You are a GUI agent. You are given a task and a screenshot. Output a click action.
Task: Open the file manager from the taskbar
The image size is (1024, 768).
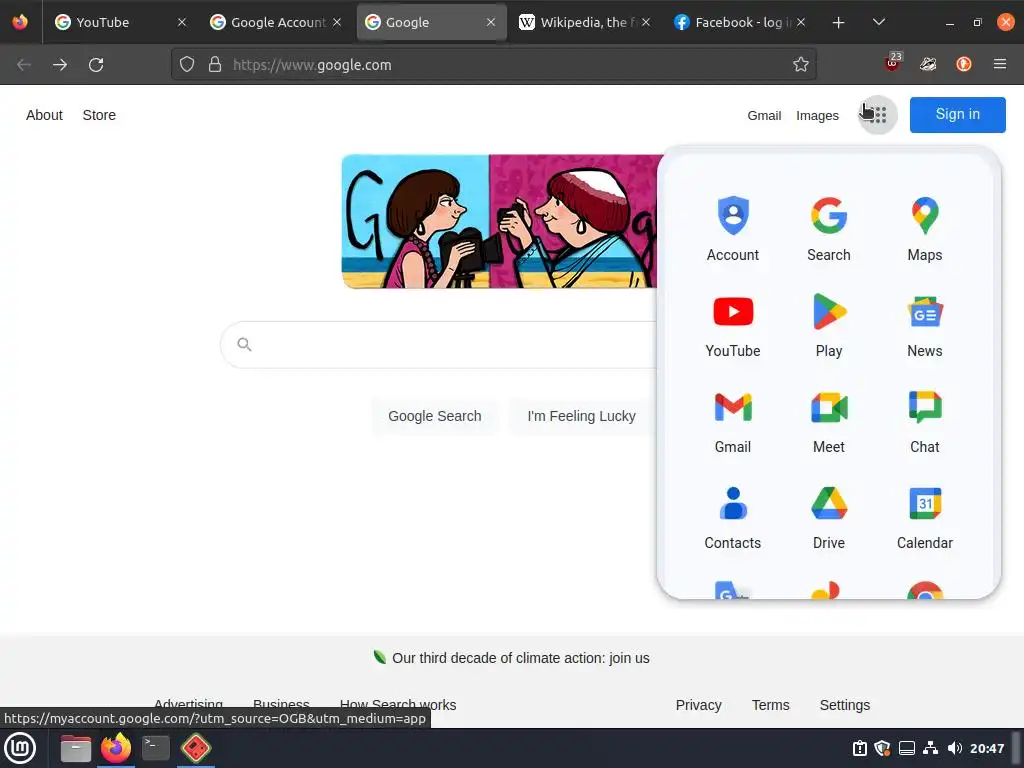[76, 748]
